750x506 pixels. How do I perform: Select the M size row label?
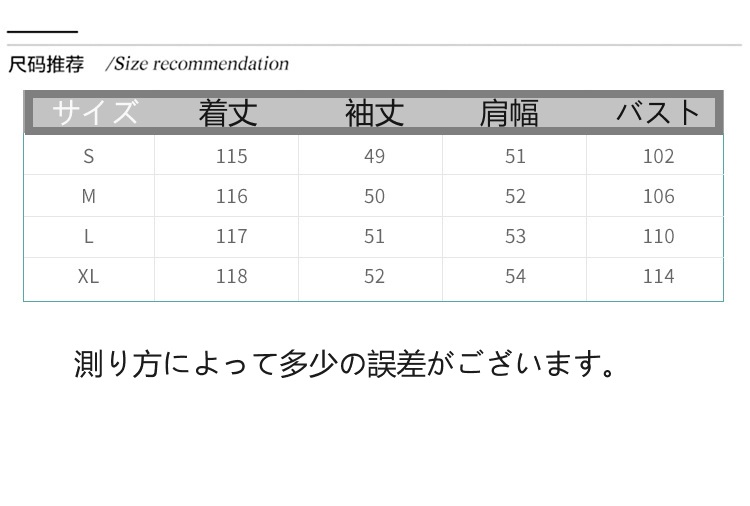89,196
